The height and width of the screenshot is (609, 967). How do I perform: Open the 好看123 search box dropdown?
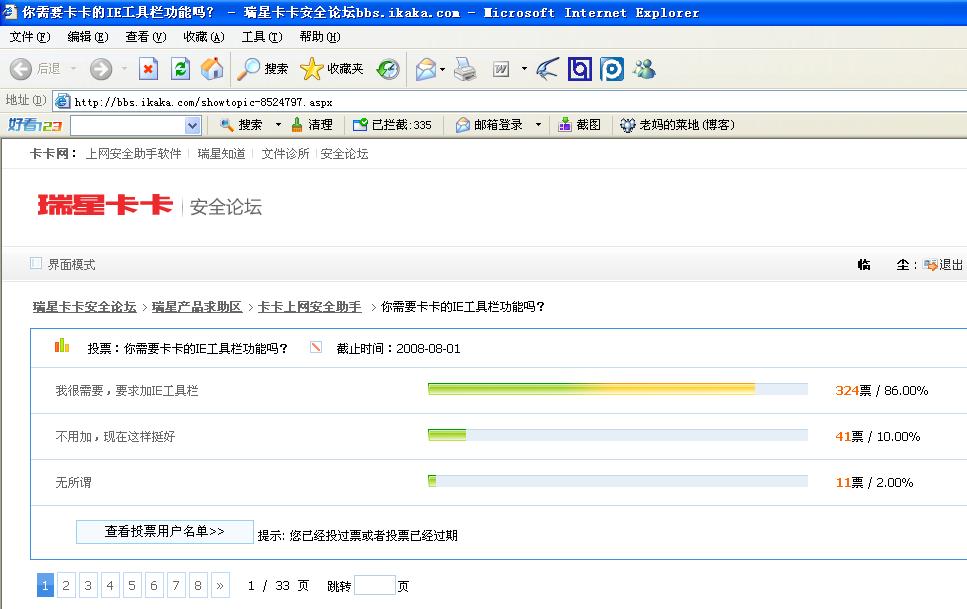(192, 125)
